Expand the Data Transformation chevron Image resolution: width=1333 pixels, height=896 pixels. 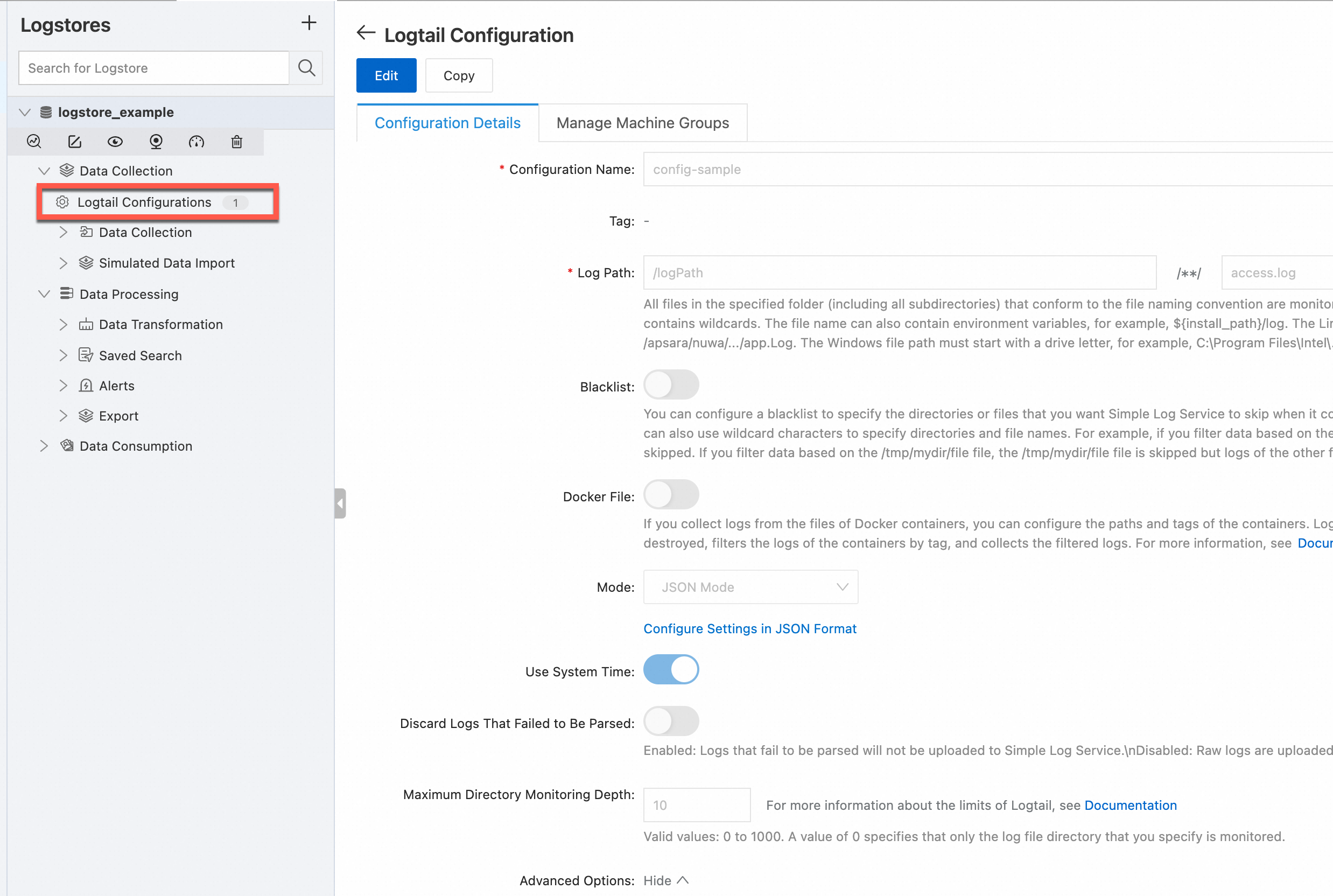(64, 325)
